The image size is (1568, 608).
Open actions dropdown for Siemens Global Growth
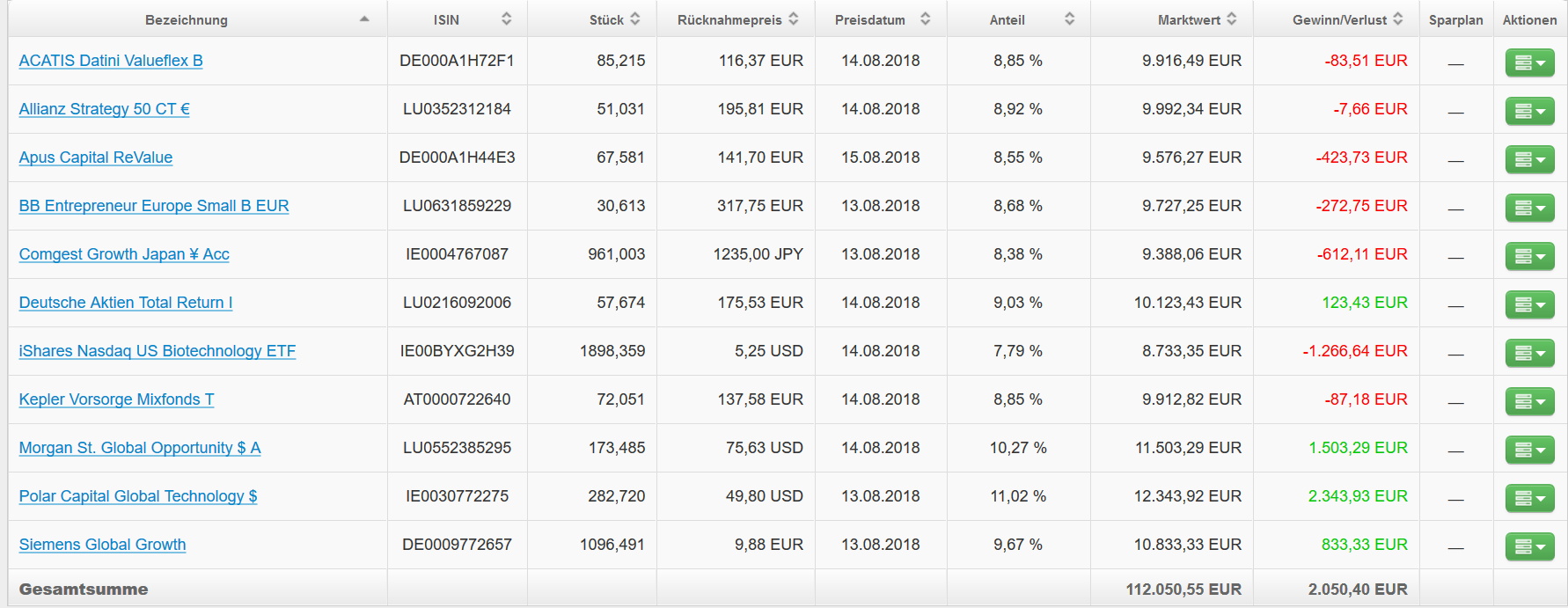(1530, 546)
